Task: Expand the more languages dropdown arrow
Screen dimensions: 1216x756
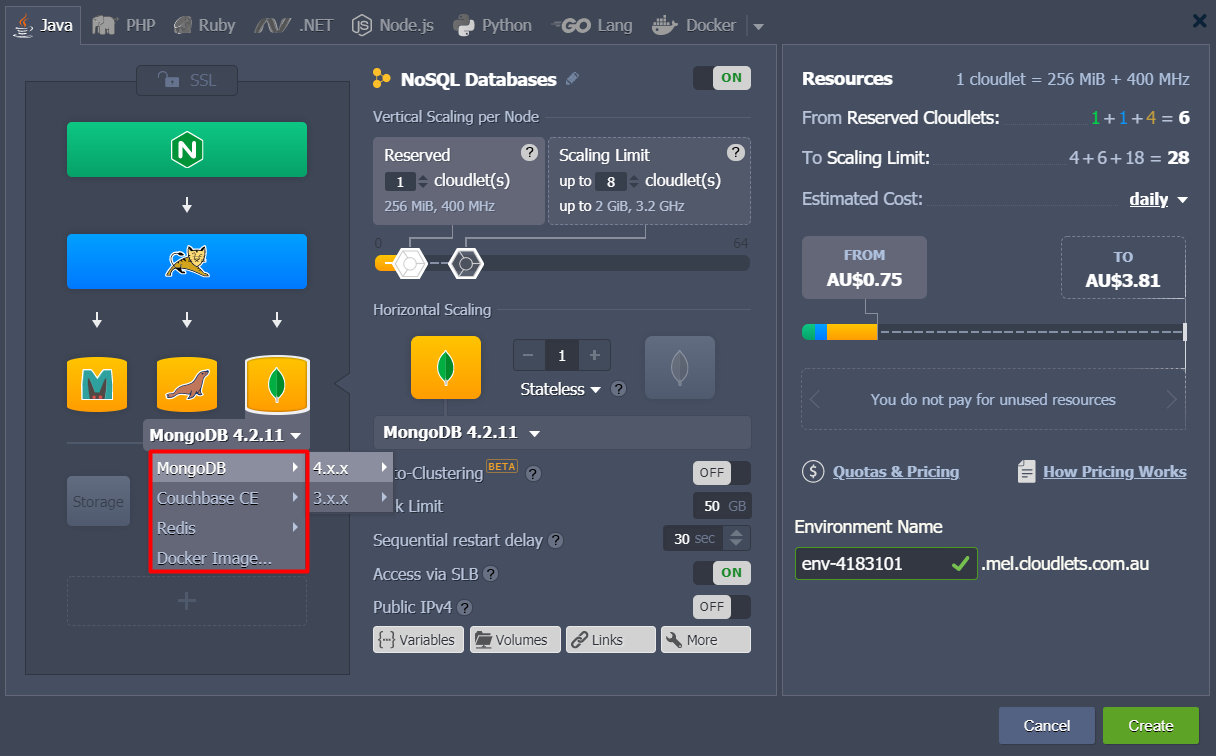Action: click(x=757, y=26)
